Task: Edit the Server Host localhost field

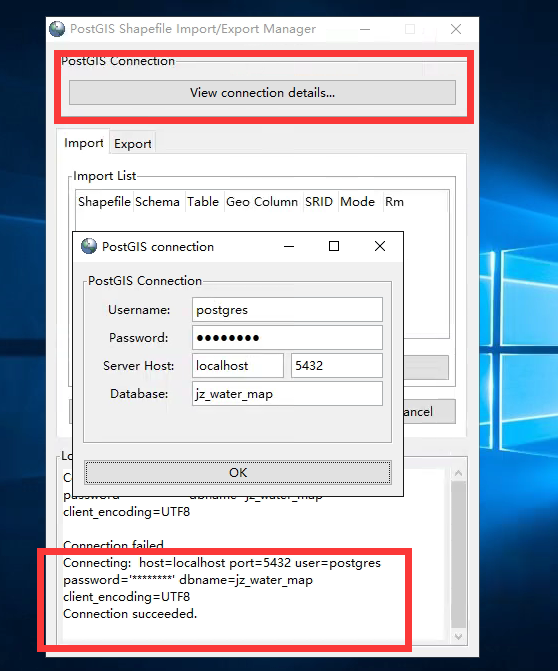Action: point(238,365)
